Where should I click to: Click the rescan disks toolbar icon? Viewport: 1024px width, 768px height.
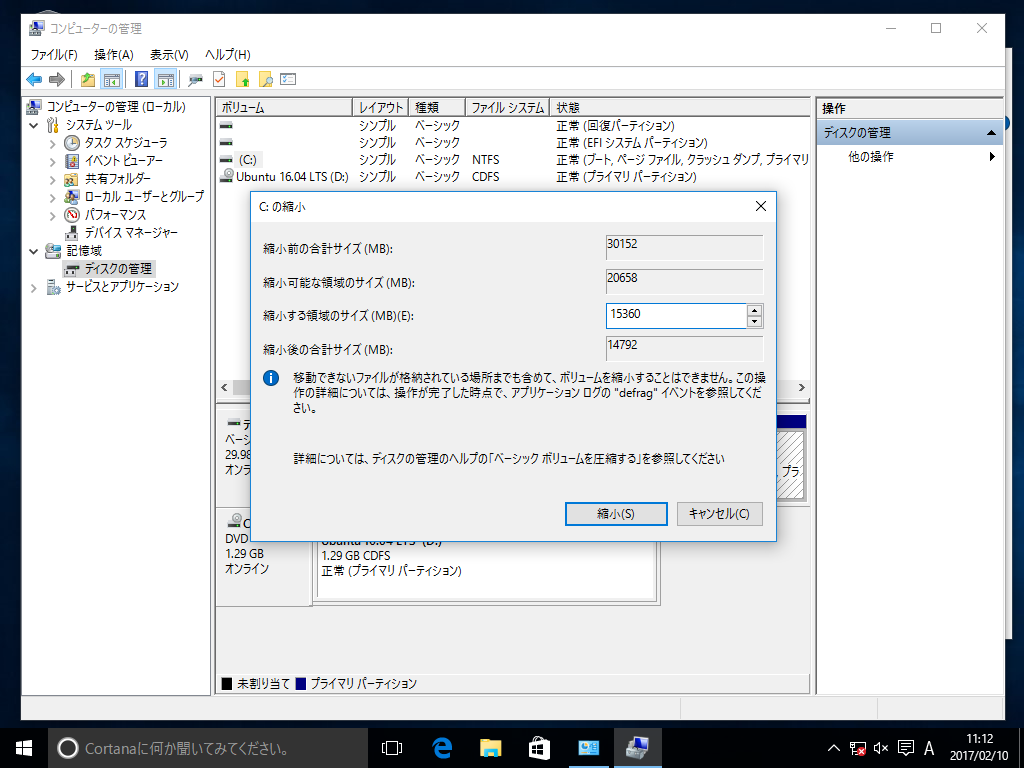(x=195, y=80)
